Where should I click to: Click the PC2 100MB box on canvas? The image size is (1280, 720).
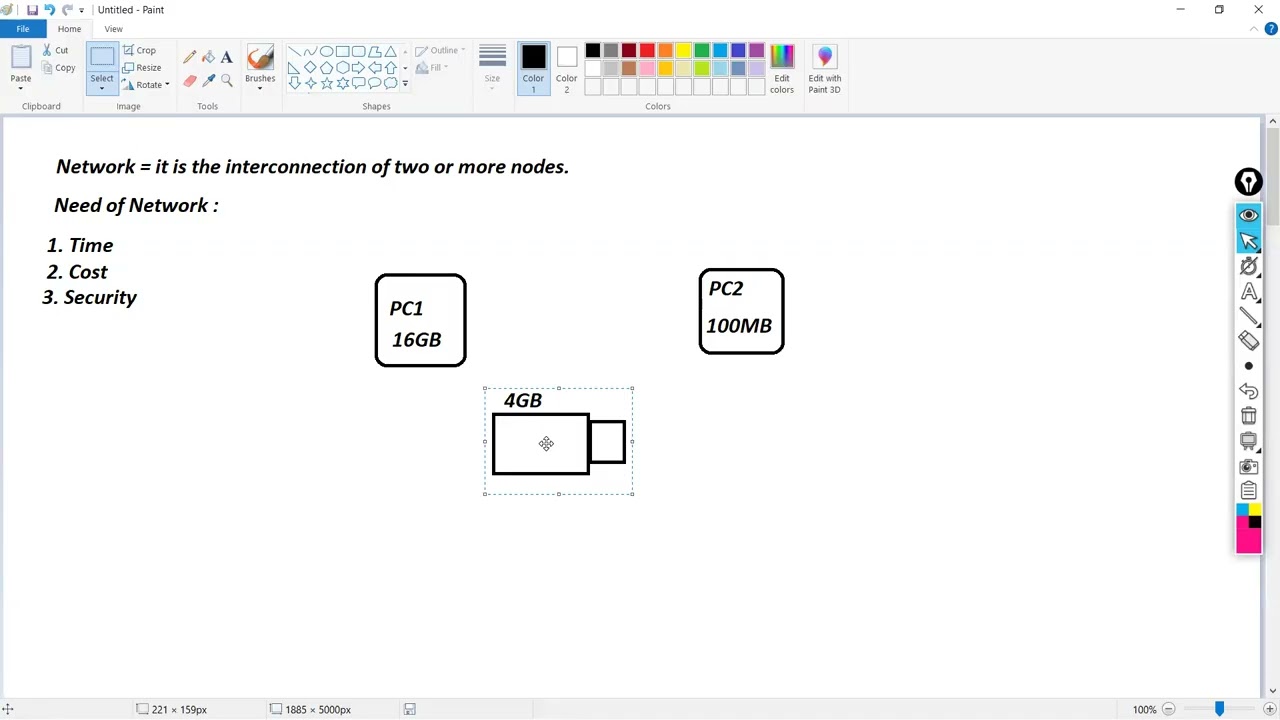(741, 311)
